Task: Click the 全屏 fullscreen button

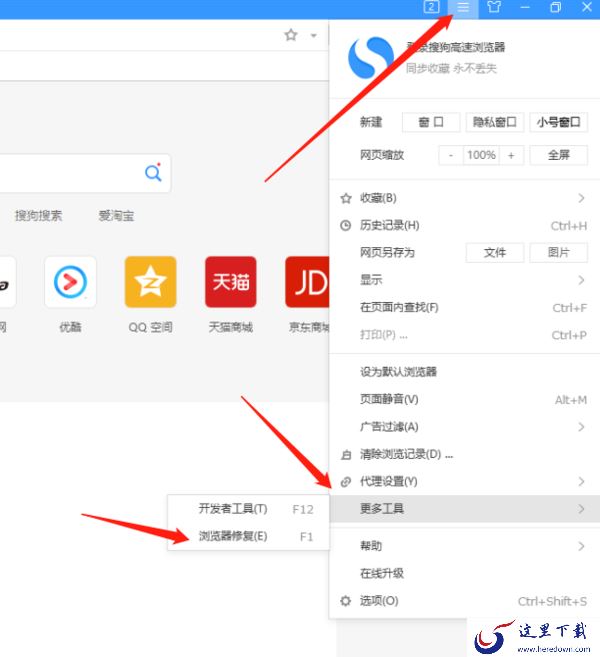Action: pos(559,155)
